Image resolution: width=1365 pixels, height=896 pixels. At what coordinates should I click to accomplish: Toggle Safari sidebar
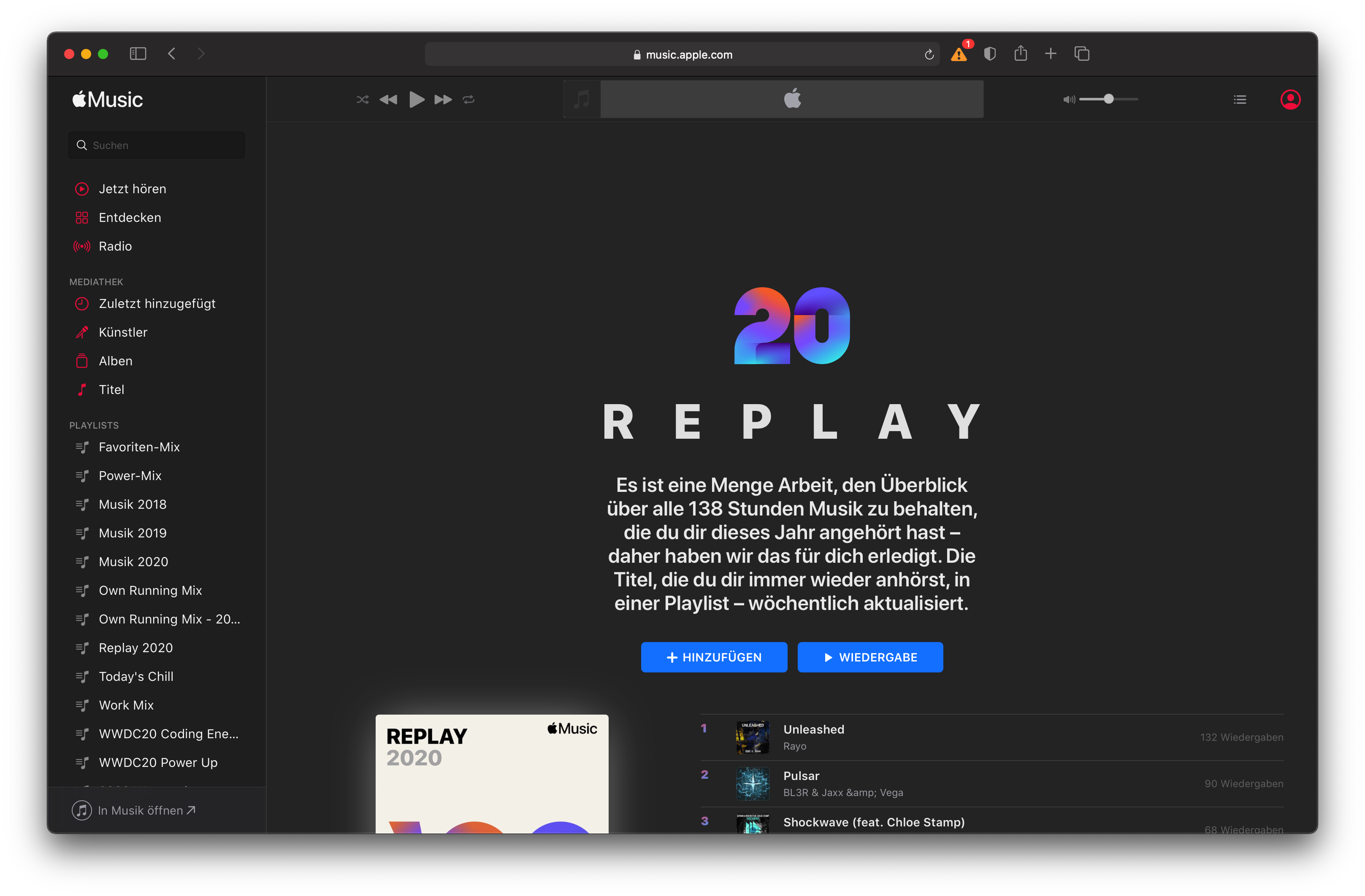point(138,54)
